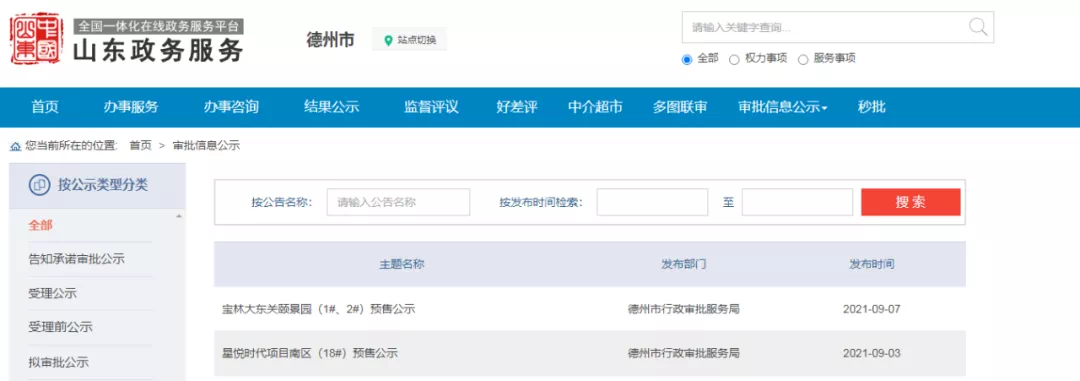Select 全部 in the left category list
The image size is (1080, 381).
click(41, 225)
